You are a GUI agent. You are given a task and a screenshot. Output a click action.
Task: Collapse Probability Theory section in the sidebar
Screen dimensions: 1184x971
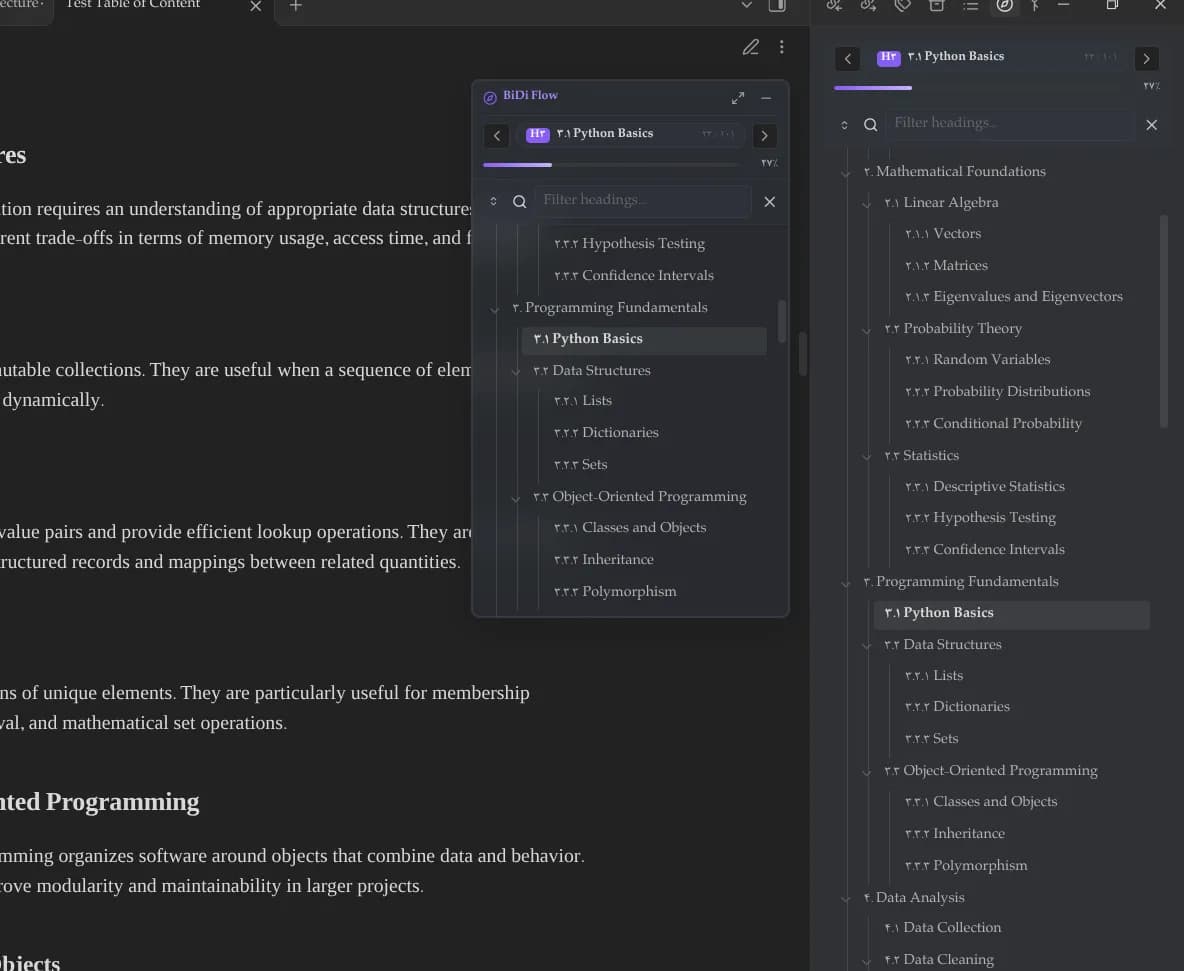pyautogui.click(x=866, y=330)
